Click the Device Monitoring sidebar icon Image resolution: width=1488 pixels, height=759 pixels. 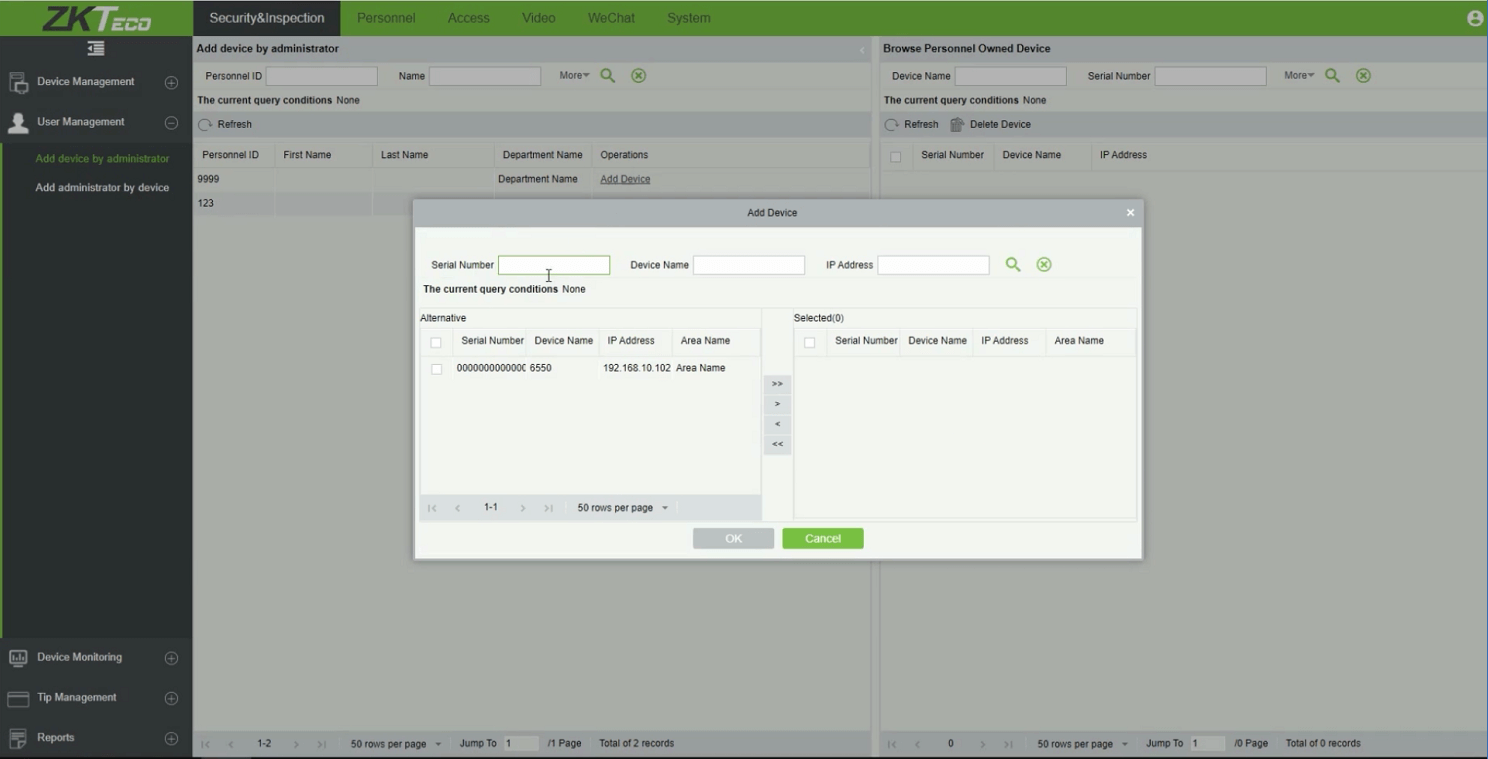point(18,658)
